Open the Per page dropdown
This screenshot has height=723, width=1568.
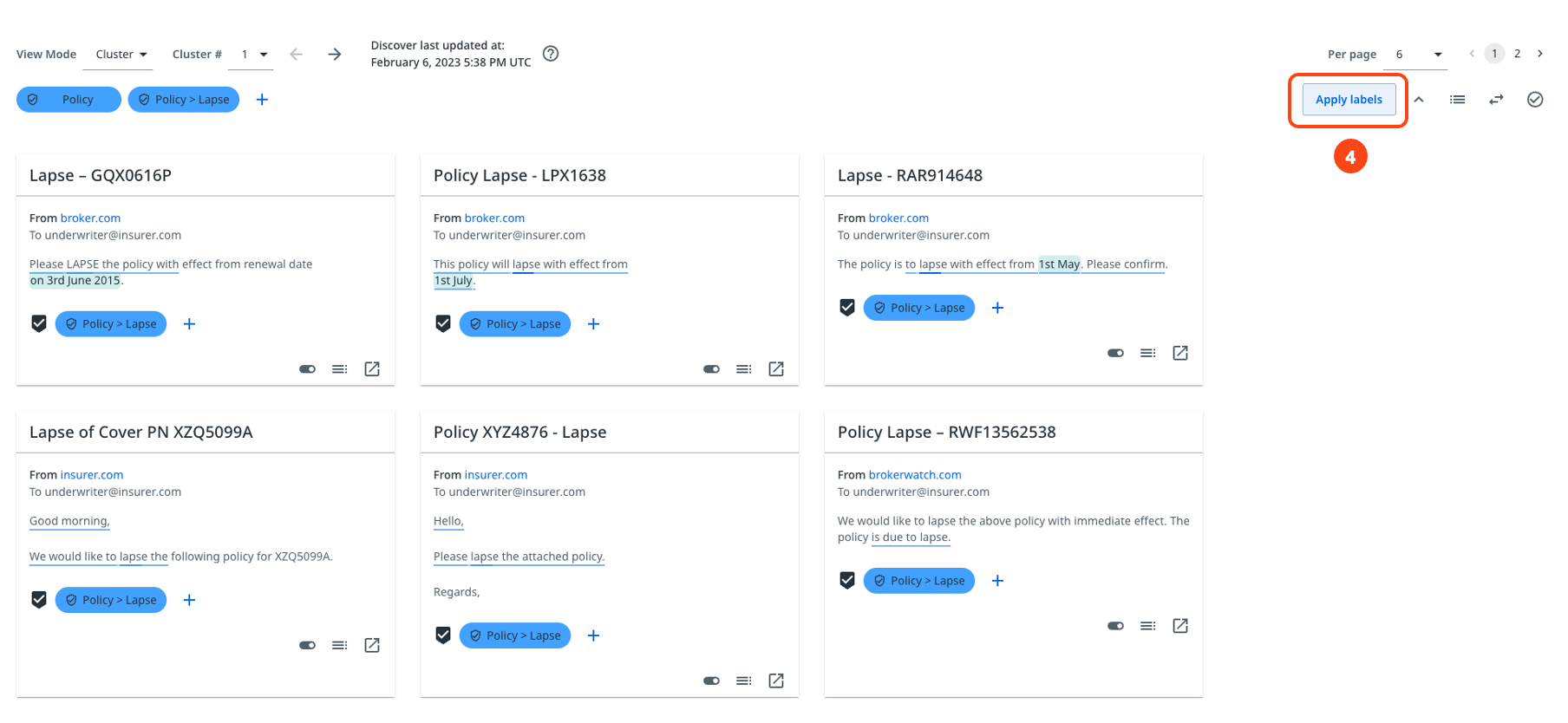1418,55
